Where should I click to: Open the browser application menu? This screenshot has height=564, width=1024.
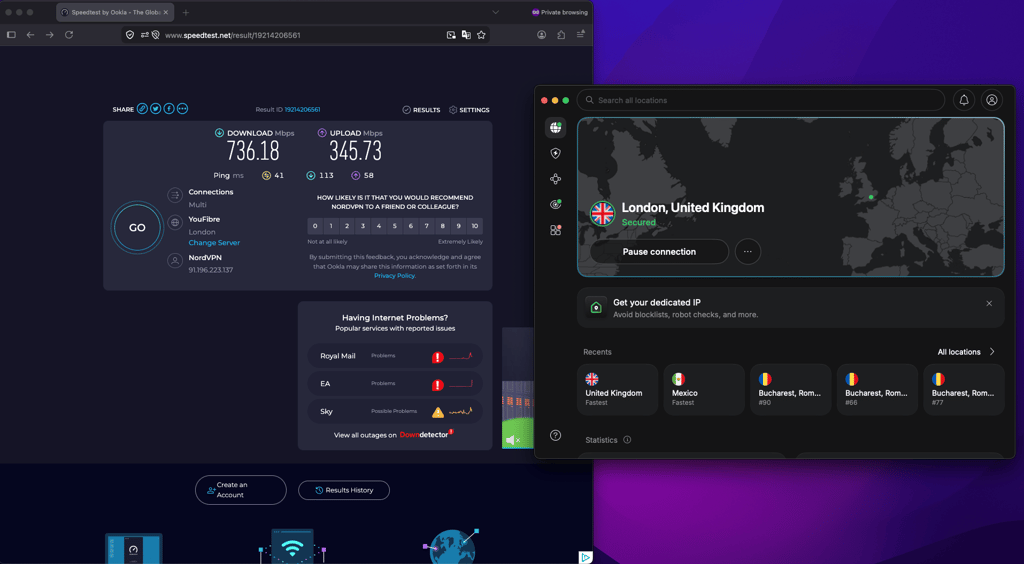point(581,35)
